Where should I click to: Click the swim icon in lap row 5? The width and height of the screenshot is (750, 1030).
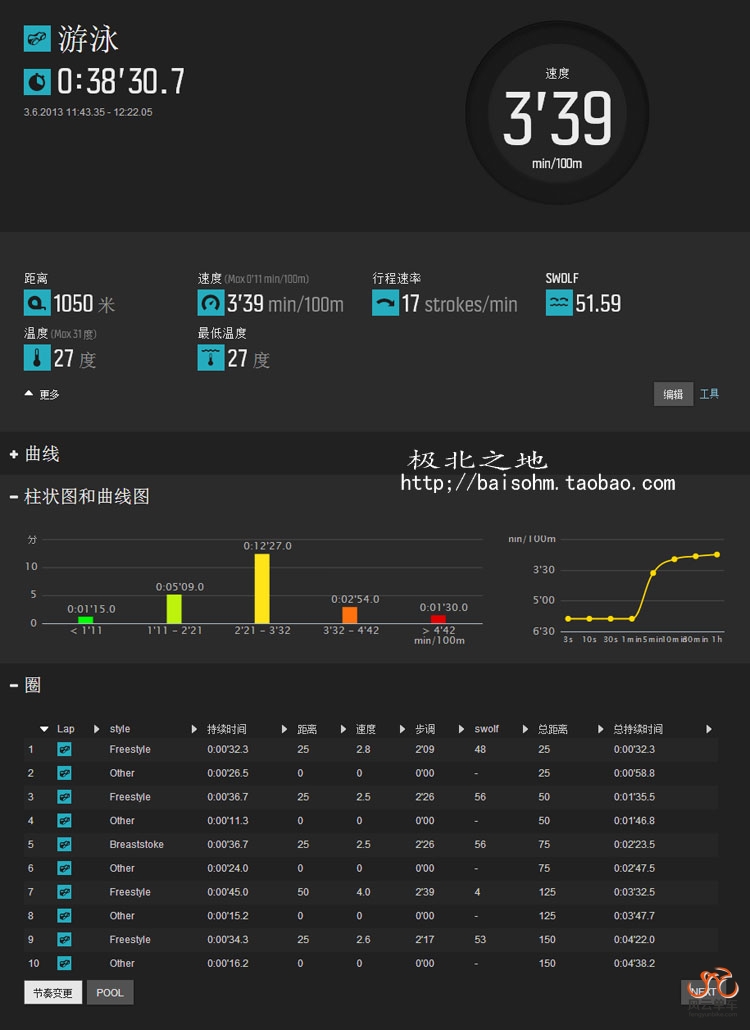coord(64,845)
